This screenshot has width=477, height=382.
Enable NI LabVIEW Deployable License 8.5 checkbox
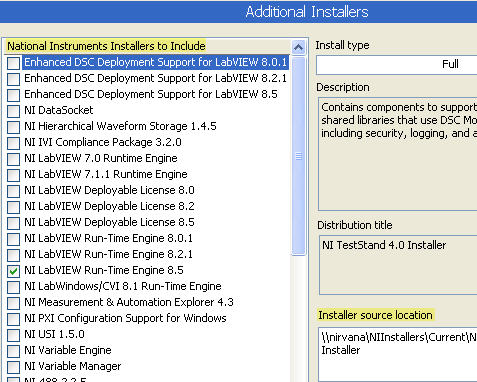pos(13,223)
